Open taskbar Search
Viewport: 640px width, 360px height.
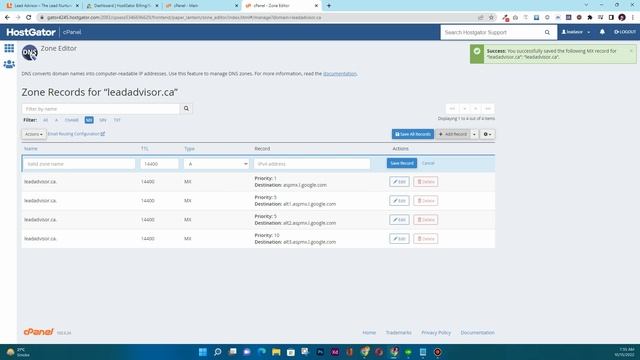[218, 352]
